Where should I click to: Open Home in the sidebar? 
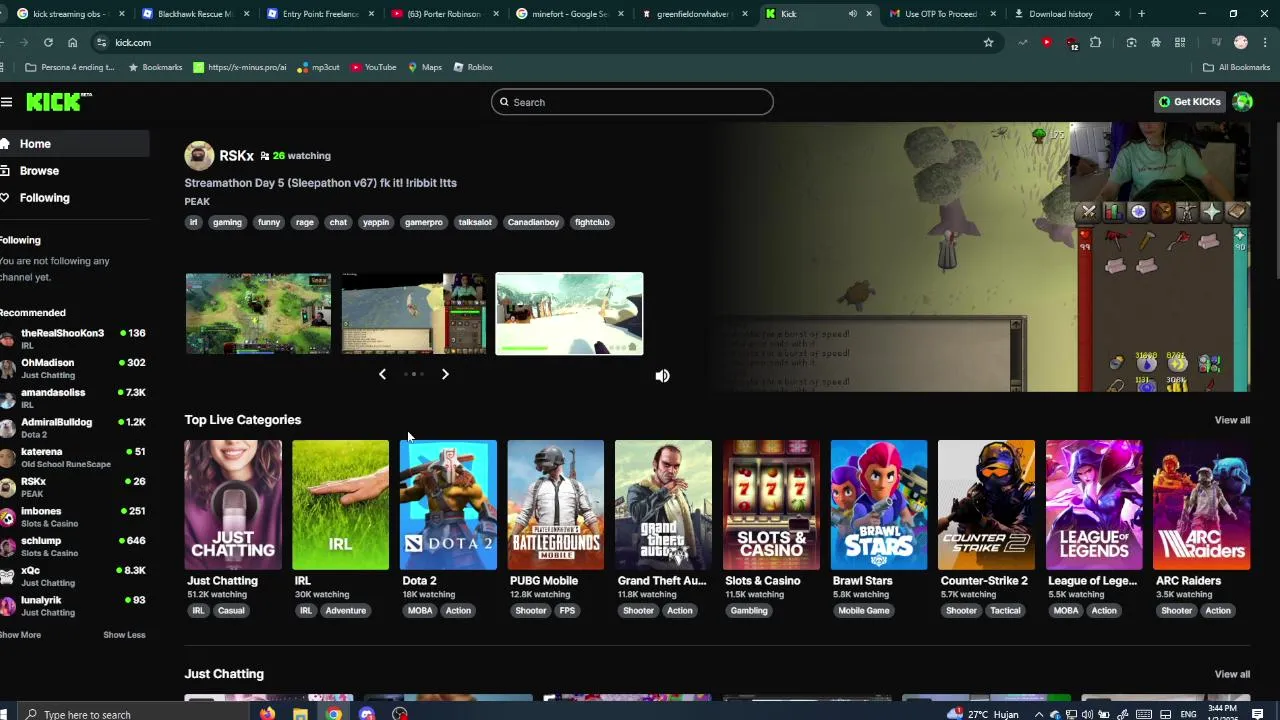74,144
